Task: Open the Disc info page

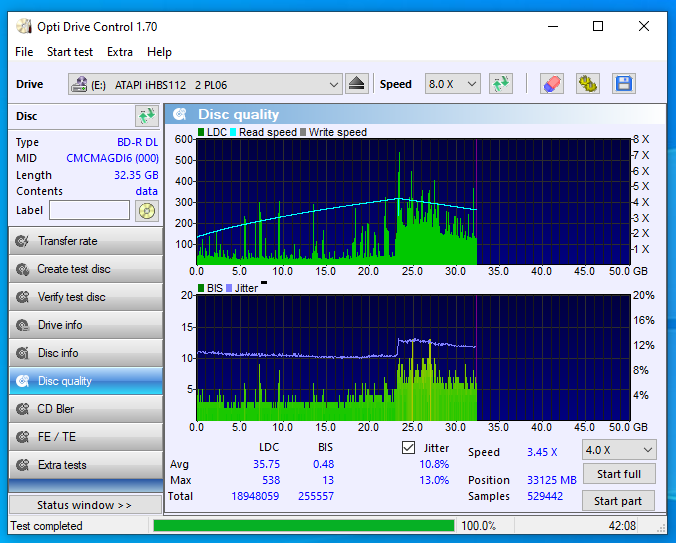Action: click(x=86, y=353)
